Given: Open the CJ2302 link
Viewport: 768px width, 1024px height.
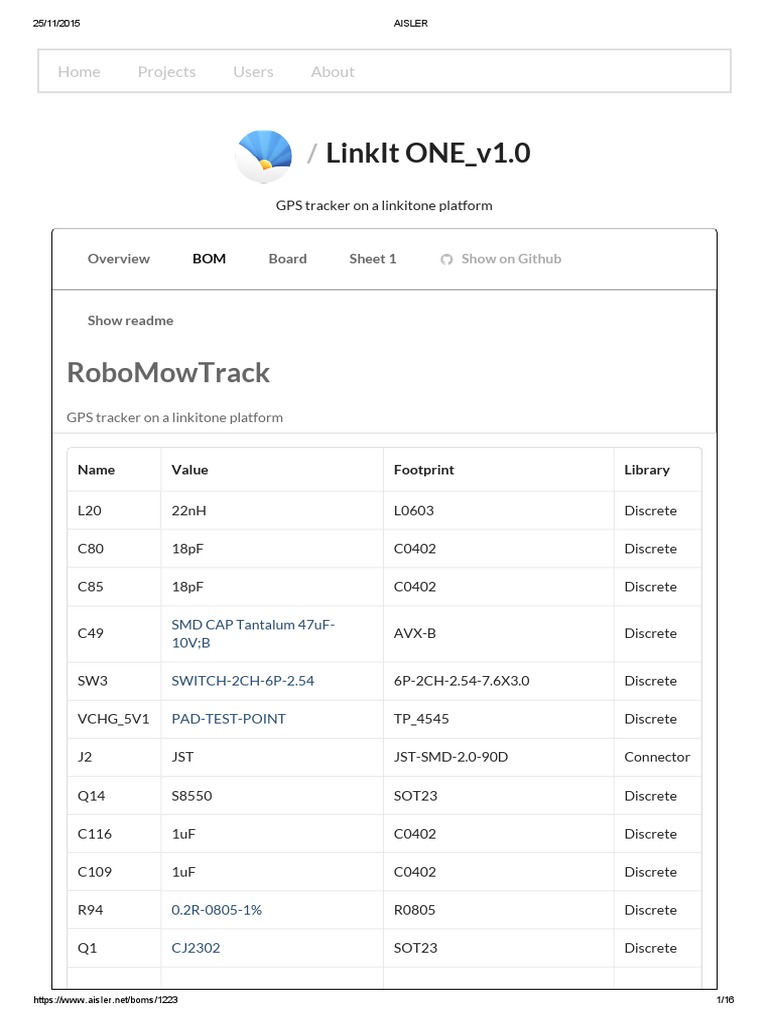Looking at the screenshot, I should [x=195, y=948].
